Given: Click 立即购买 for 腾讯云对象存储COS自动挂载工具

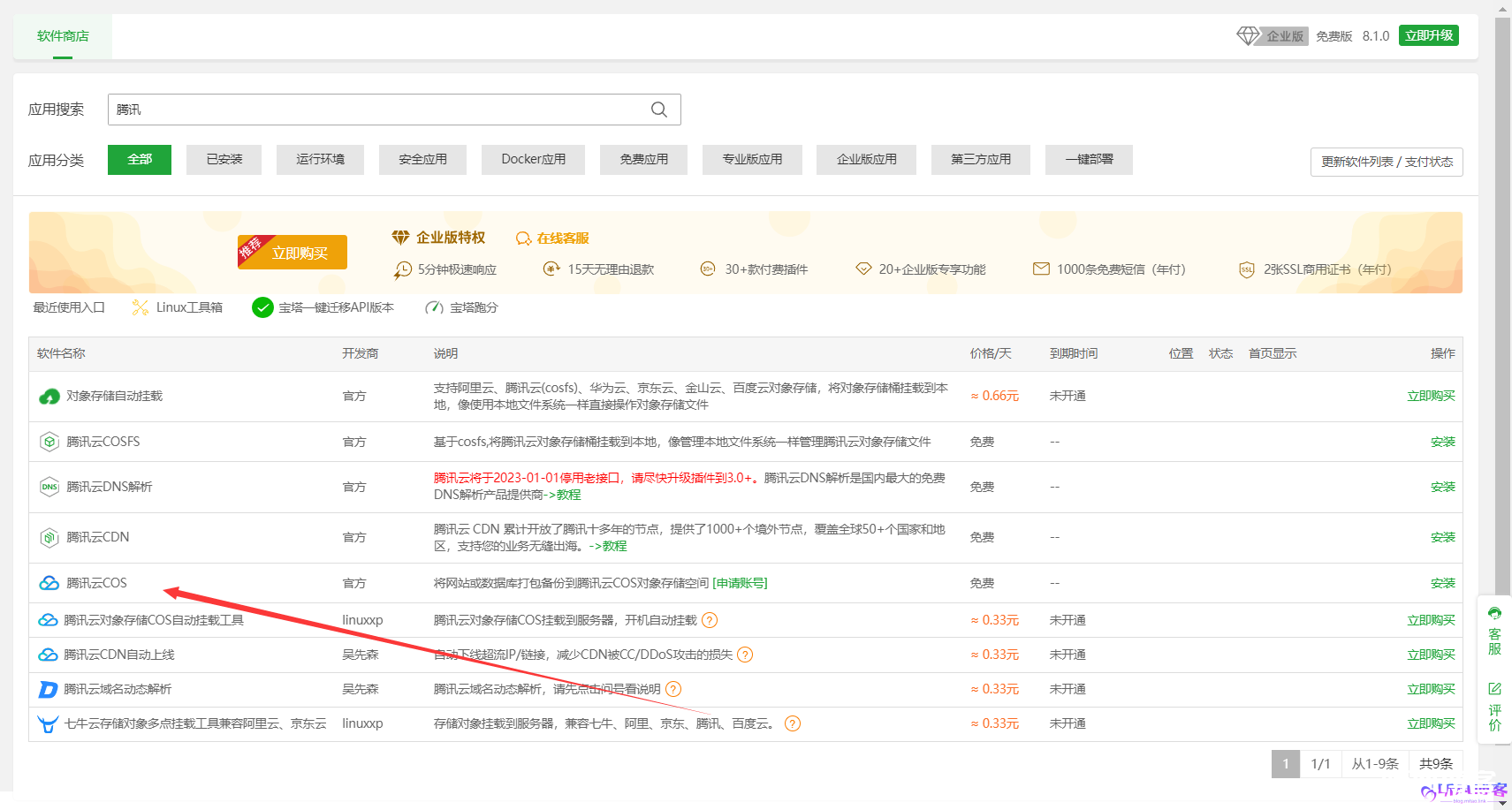Looking at the screenshot, I should pos(1431,620).
